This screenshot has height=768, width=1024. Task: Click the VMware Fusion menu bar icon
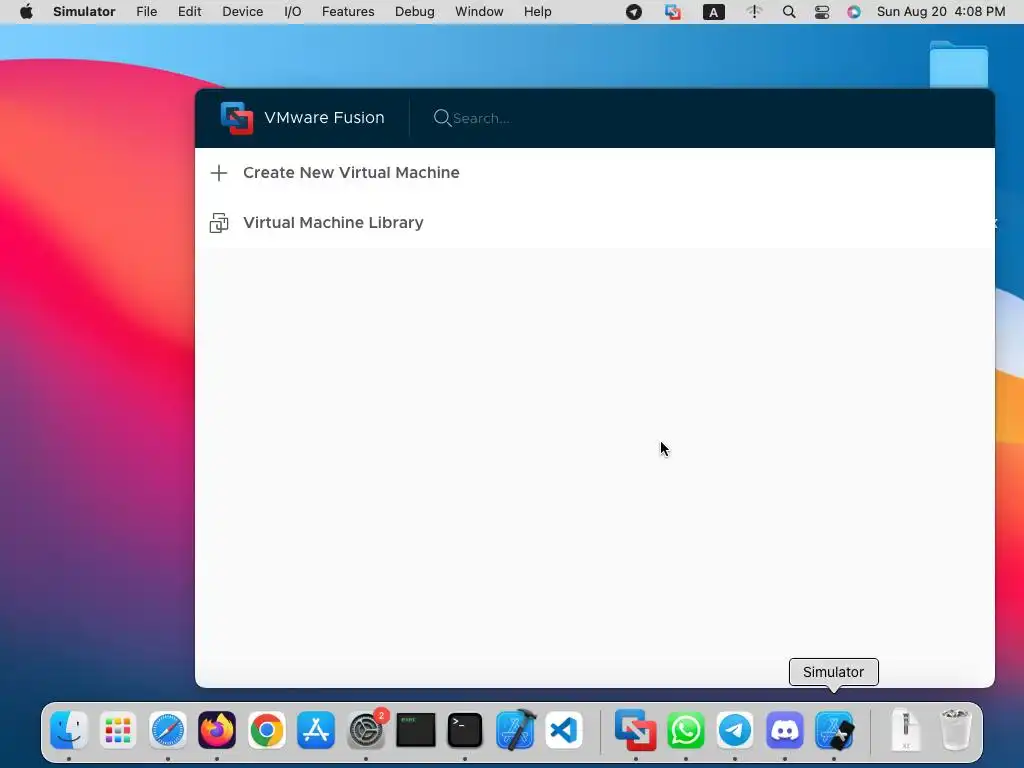click(673, 12)
